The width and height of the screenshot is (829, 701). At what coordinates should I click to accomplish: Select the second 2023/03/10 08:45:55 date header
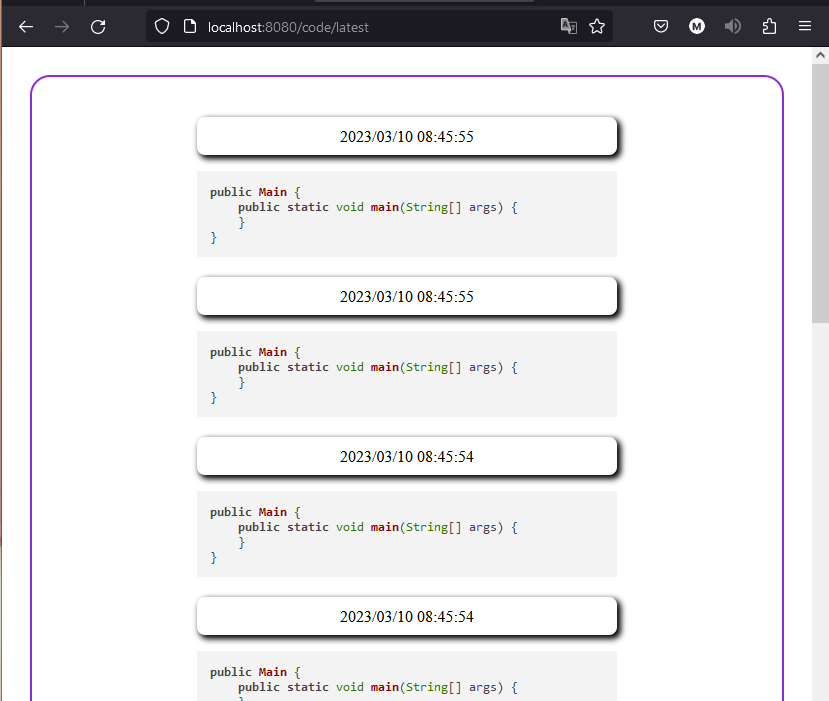pyautogui.click(x=407, y=297)
